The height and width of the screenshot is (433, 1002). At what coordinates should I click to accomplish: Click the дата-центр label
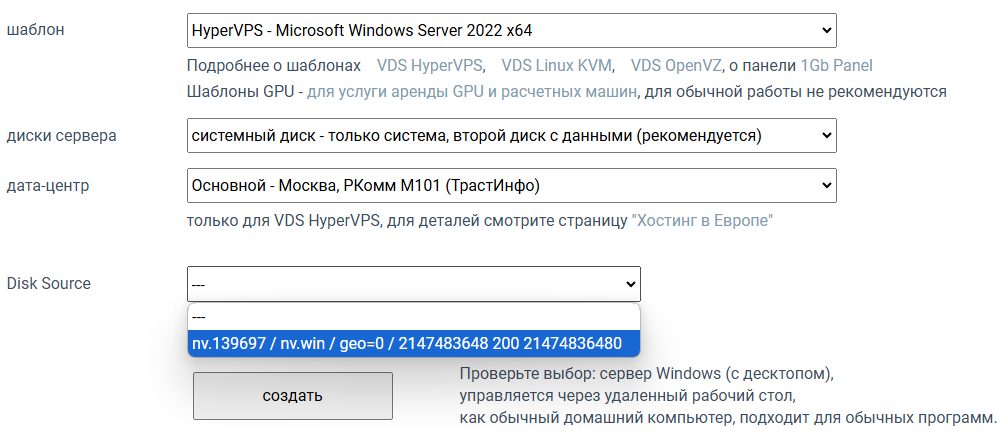click(49, 185)
